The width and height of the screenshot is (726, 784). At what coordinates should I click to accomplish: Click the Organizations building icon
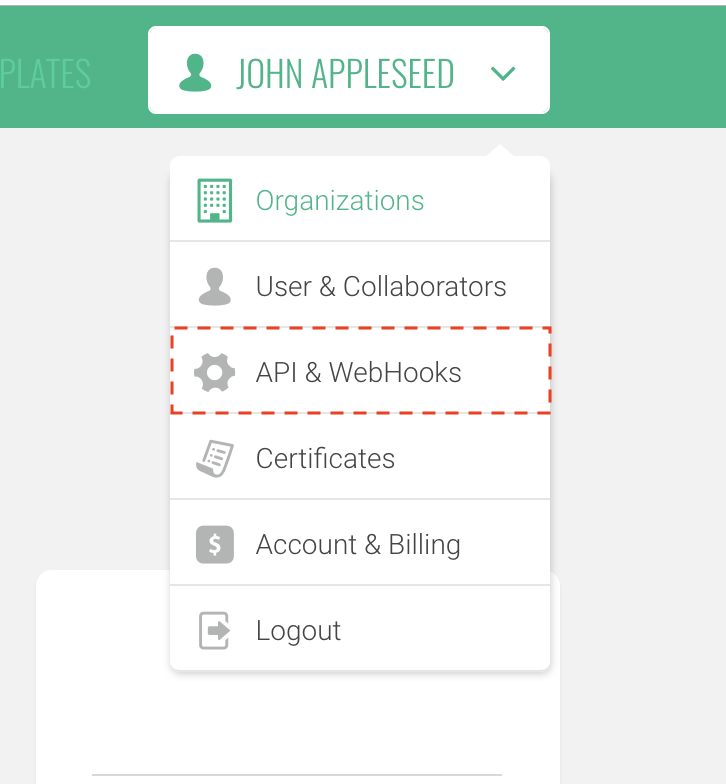[214, 200]
